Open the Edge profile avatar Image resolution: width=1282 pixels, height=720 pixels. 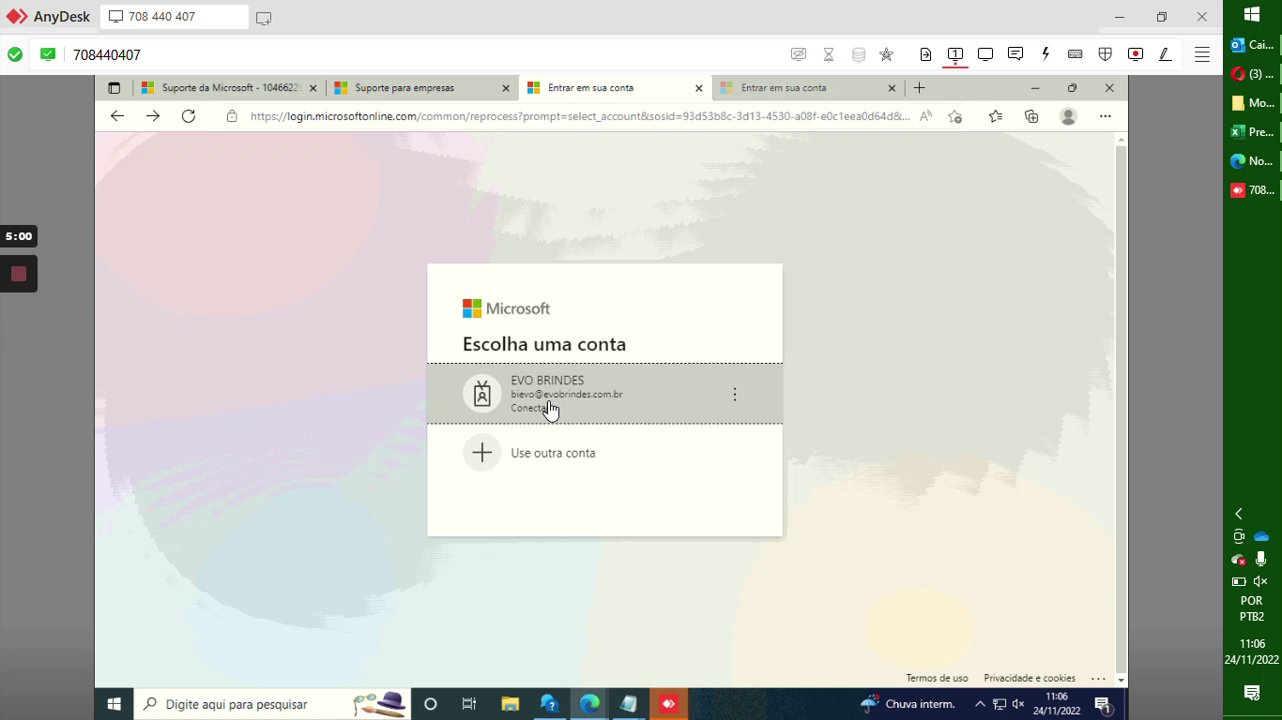tap(1068, 116)
